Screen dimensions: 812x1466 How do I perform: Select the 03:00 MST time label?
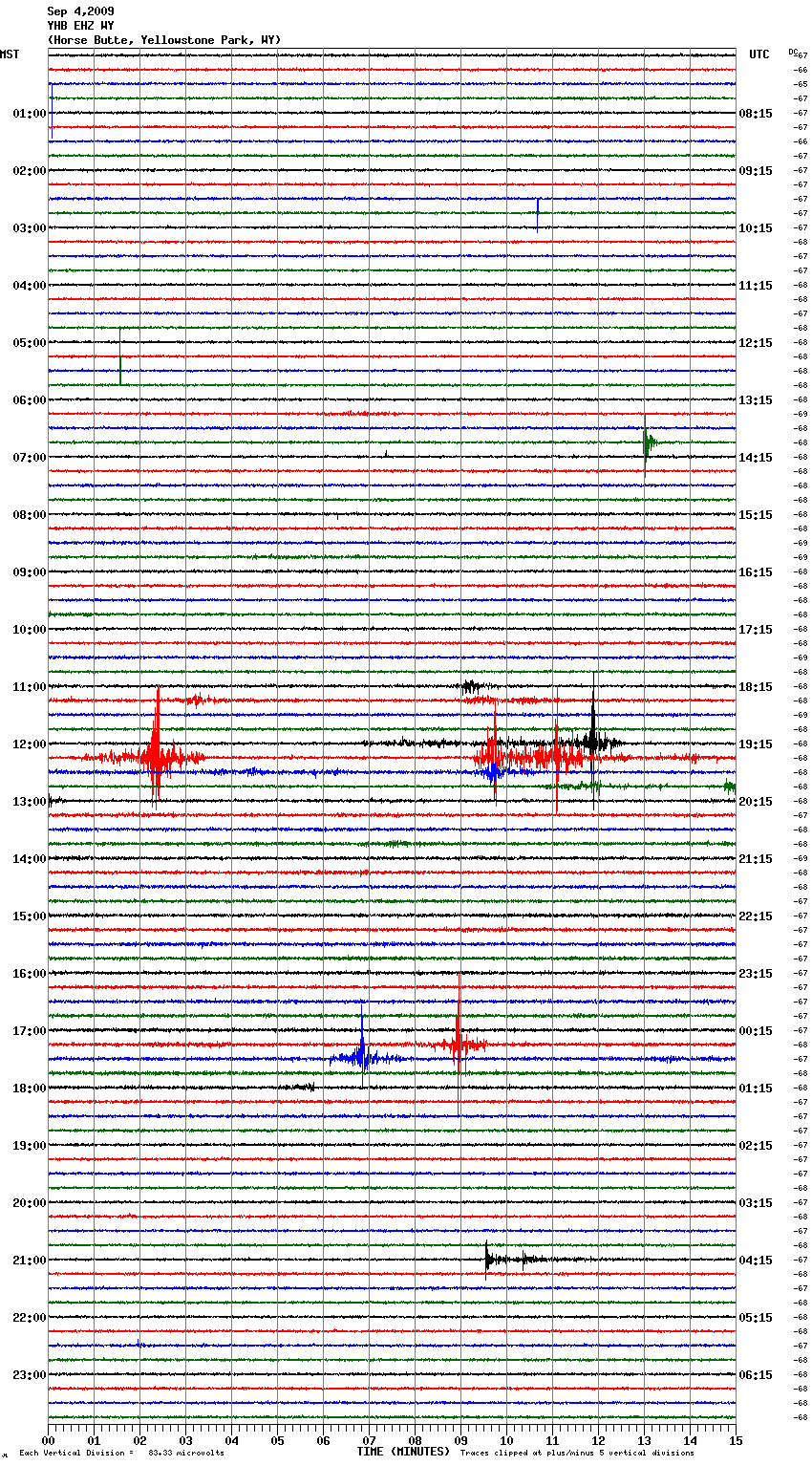click(30, 228)
